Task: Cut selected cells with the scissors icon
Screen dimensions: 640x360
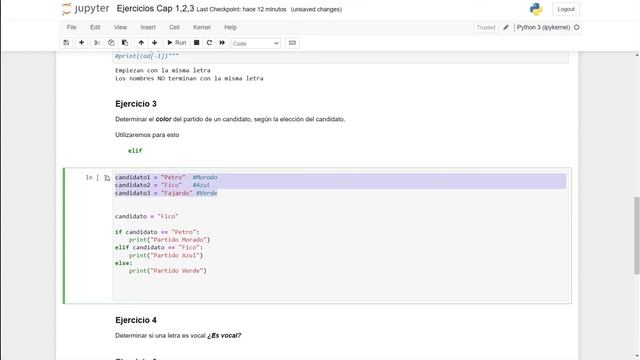Action: click(x=97, y=43)
